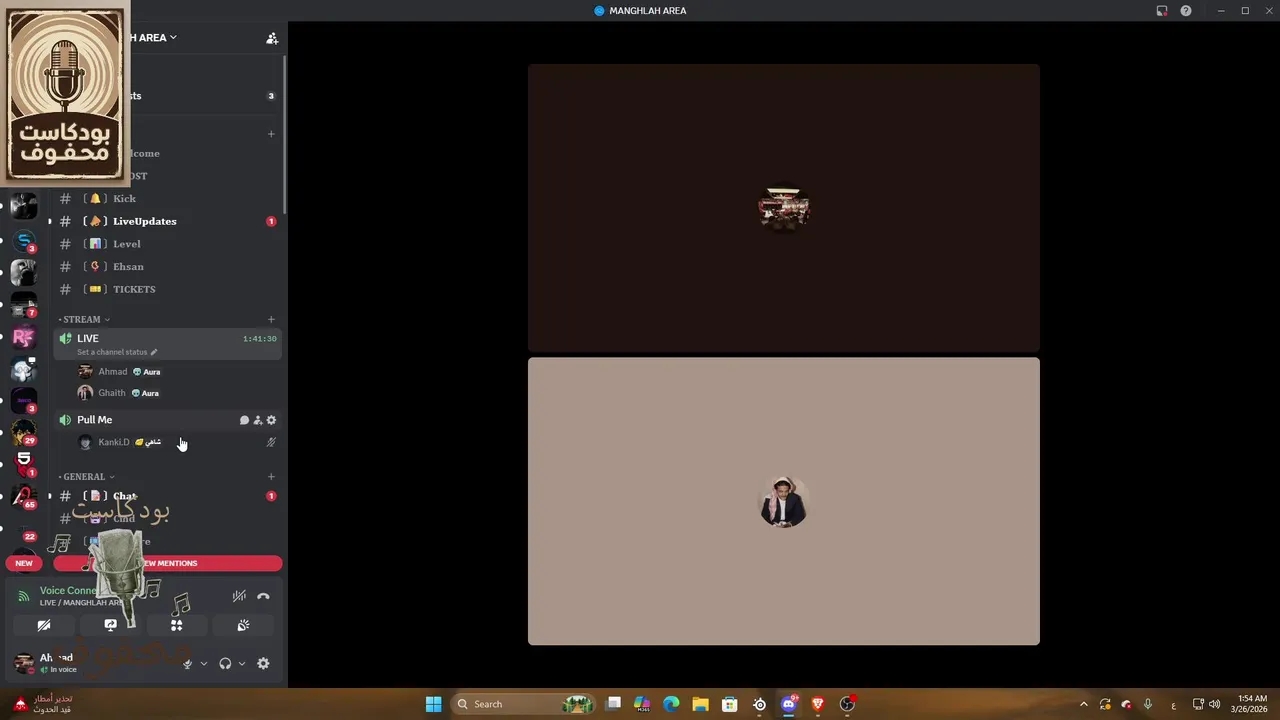Open chat bubble icon on Pull Me
Viewport: 1280px width, 720px height.
244,420
